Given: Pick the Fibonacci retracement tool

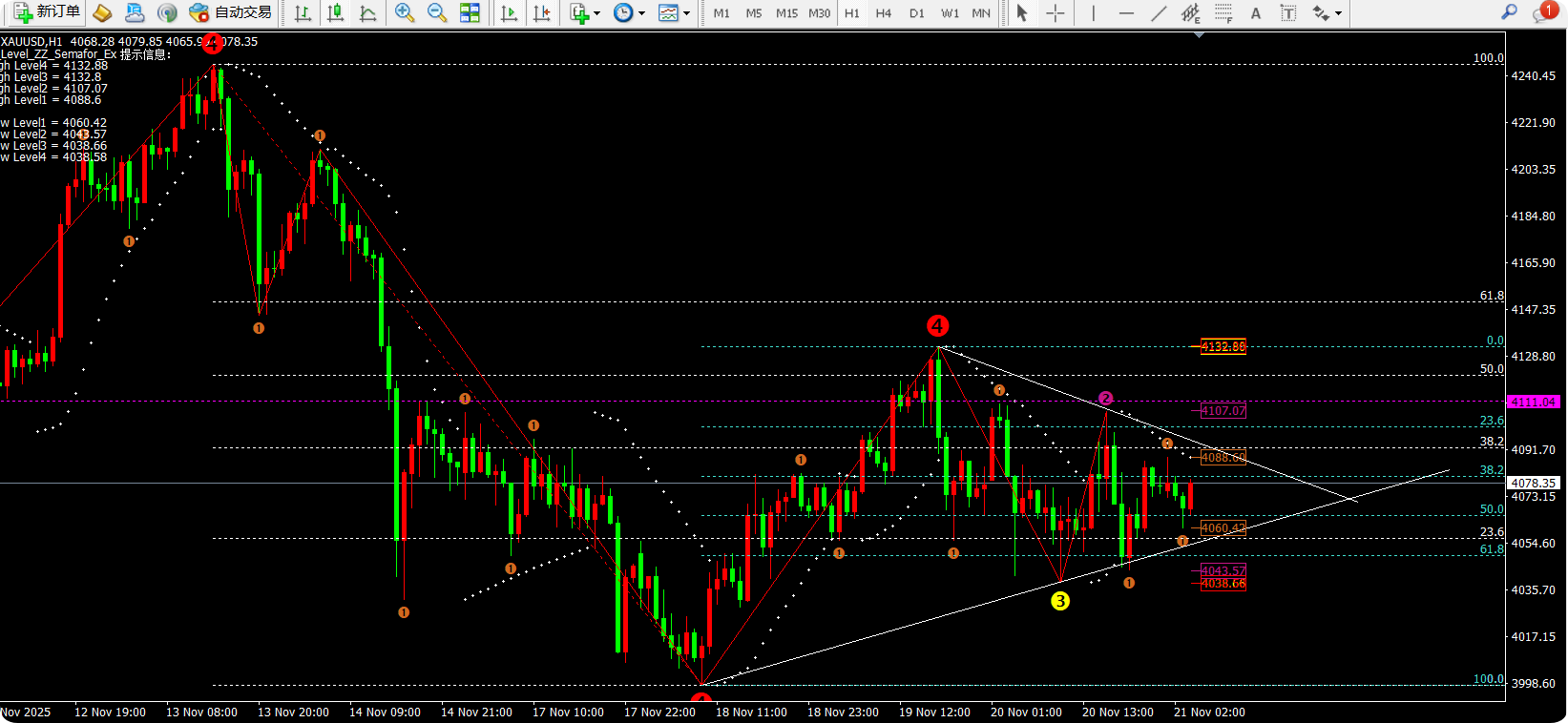Looking at the screenshot, I should (1223, 12).
